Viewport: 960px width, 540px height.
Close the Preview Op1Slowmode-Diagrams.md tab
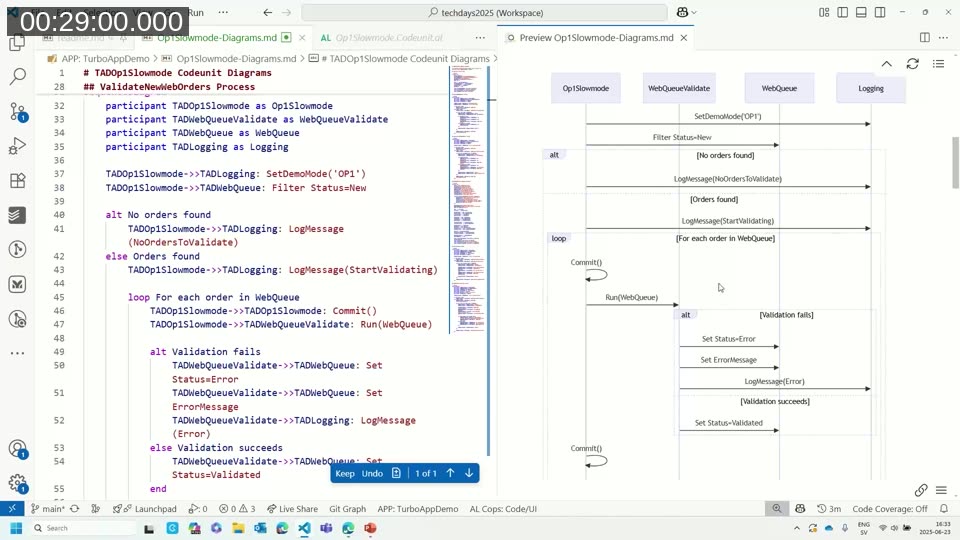tap(684, 37)
